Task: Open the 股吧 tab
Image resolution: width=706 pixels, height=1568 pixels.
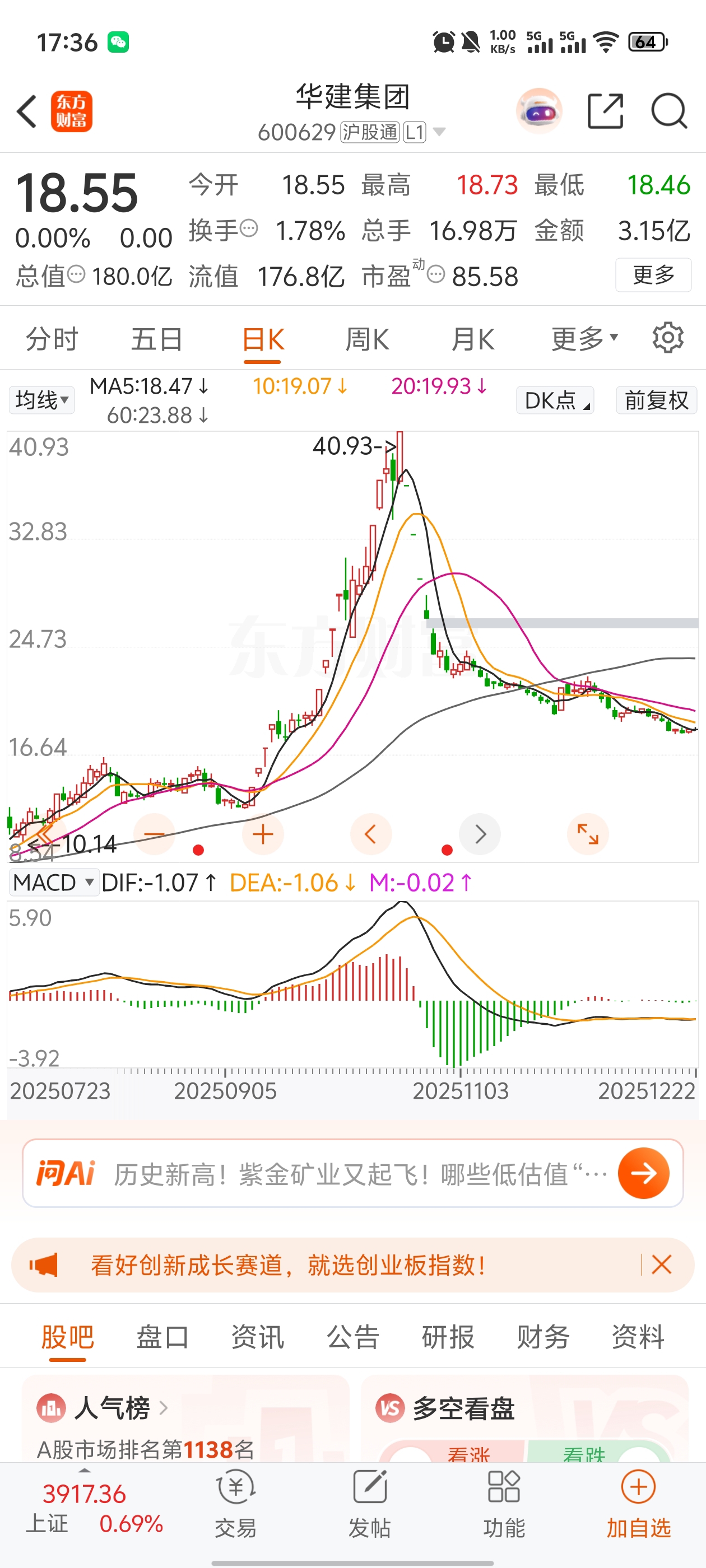Action: [68, 1337]
